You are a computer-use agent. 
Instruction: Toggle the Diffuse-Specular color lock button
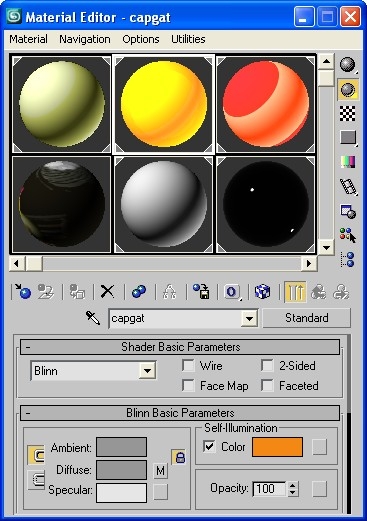(x=36, y=480)
